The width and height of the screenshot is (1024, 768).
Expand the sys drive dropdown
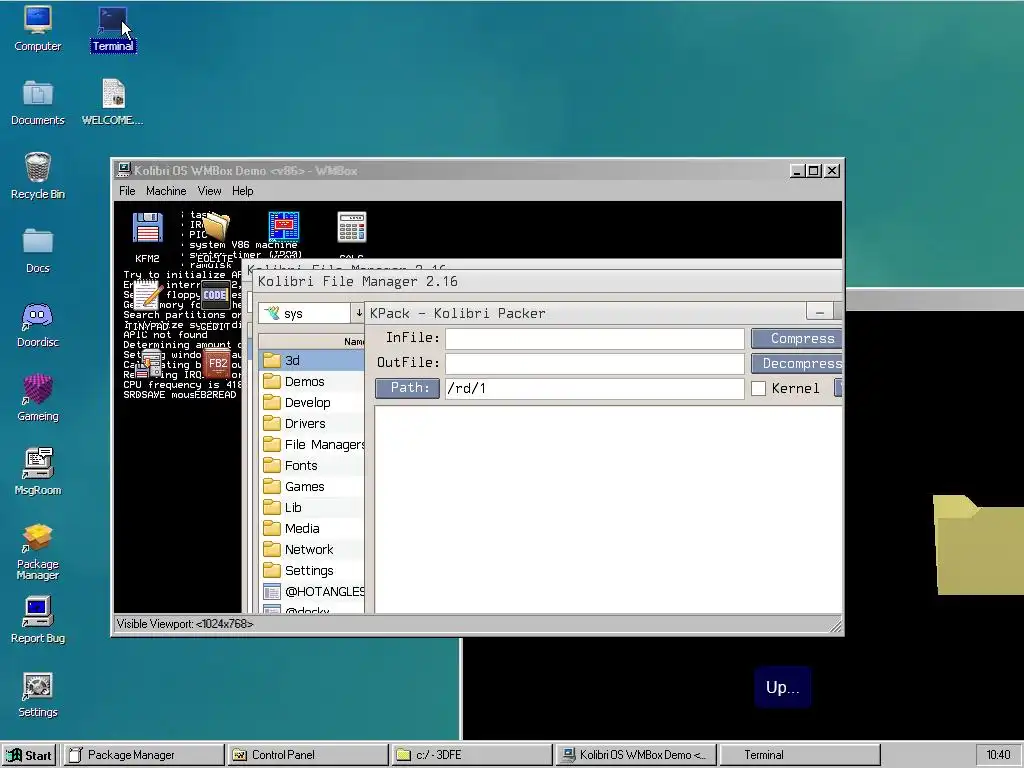pyautogui.click(x=359, y=313)
